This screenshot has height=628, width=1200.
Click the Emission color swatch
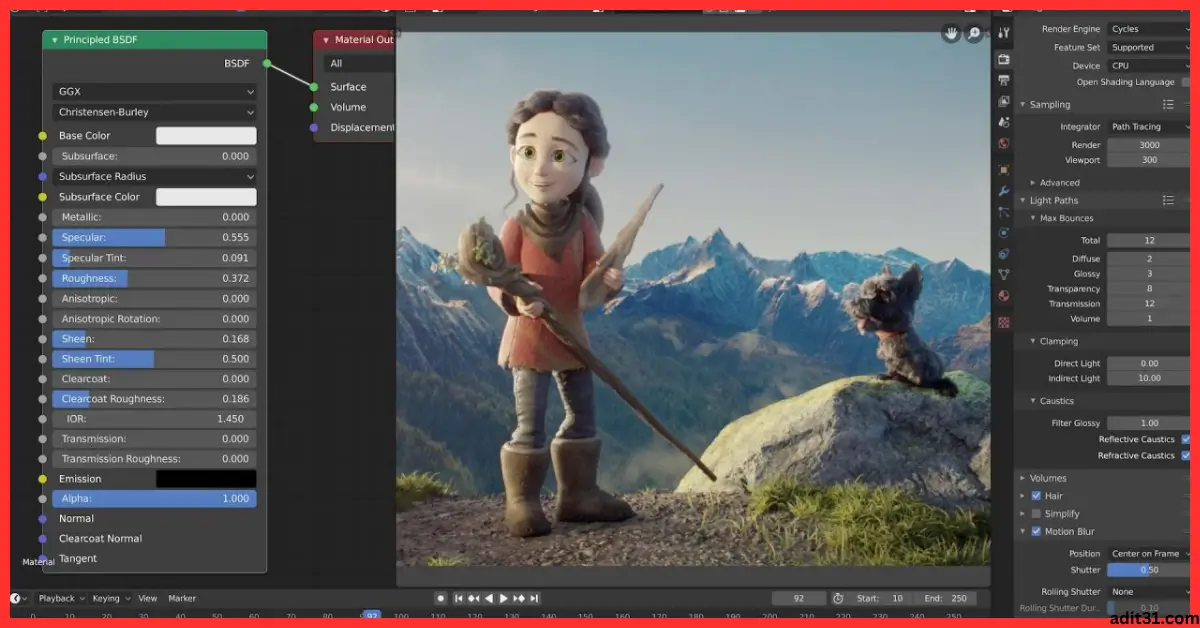(206, 479)
